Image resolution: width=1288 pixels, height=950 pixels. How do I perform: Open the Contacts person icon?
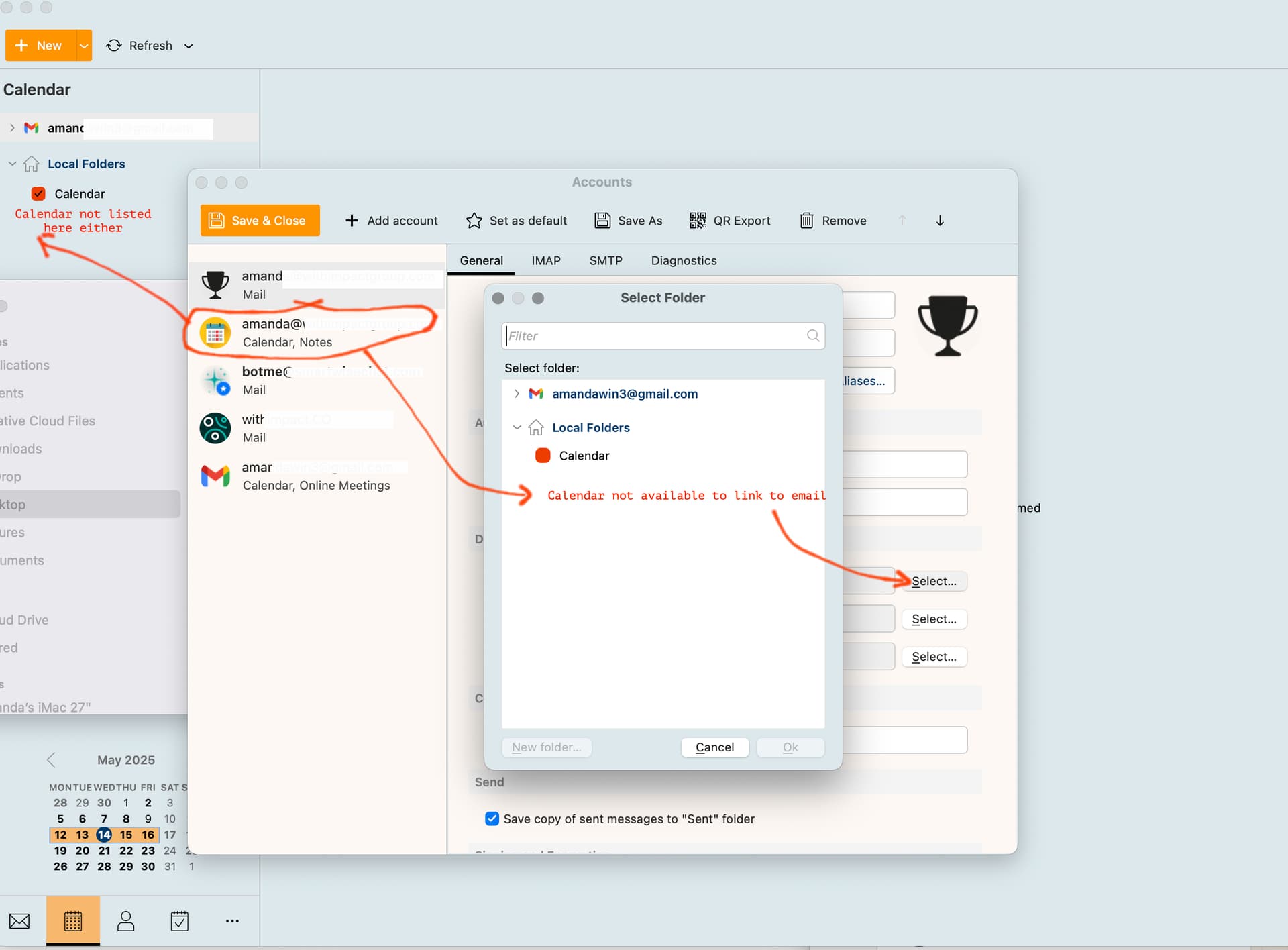point(126,921)
